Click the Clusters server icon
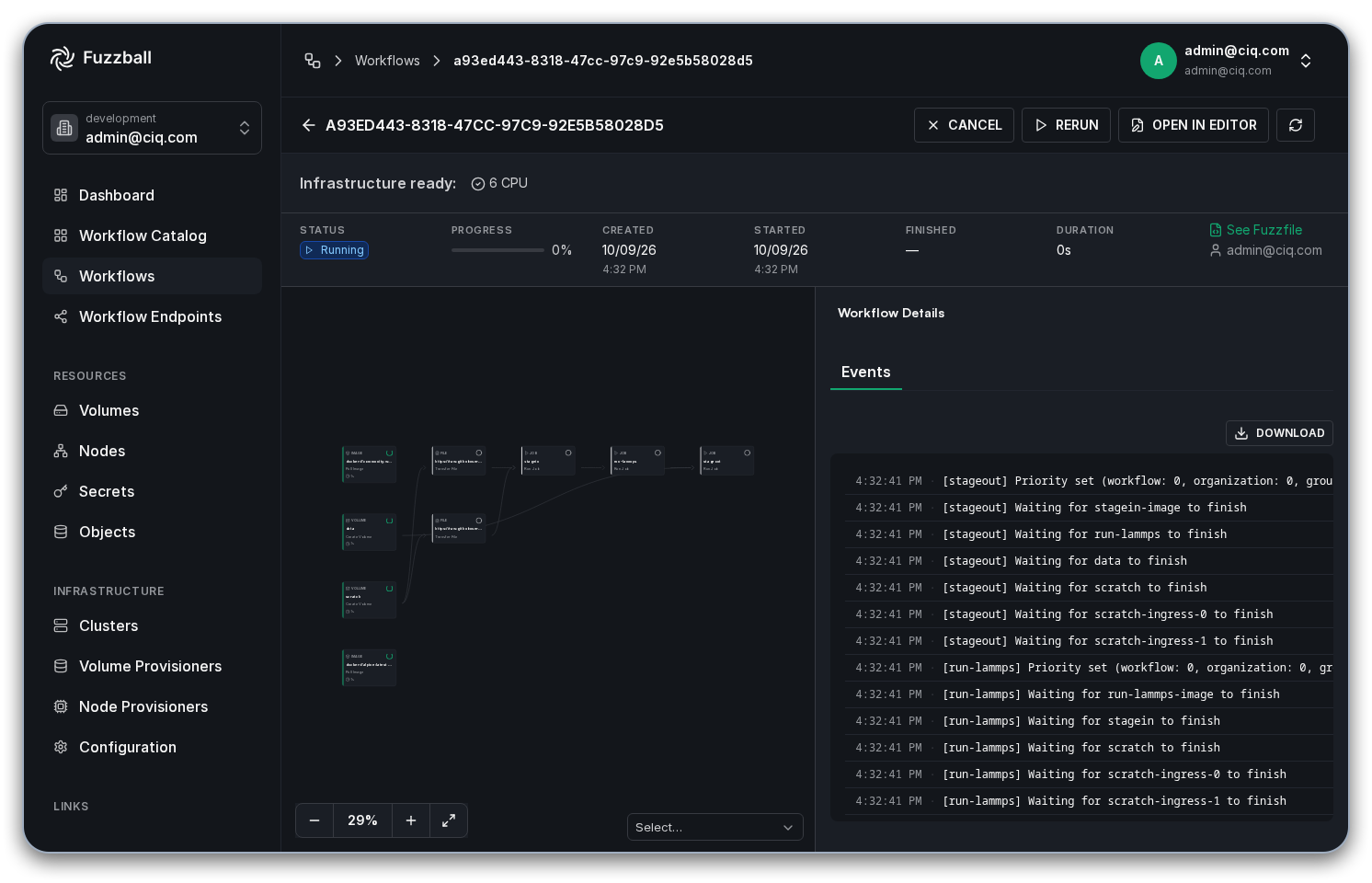The image size is (1372, 883). (61, 625)
